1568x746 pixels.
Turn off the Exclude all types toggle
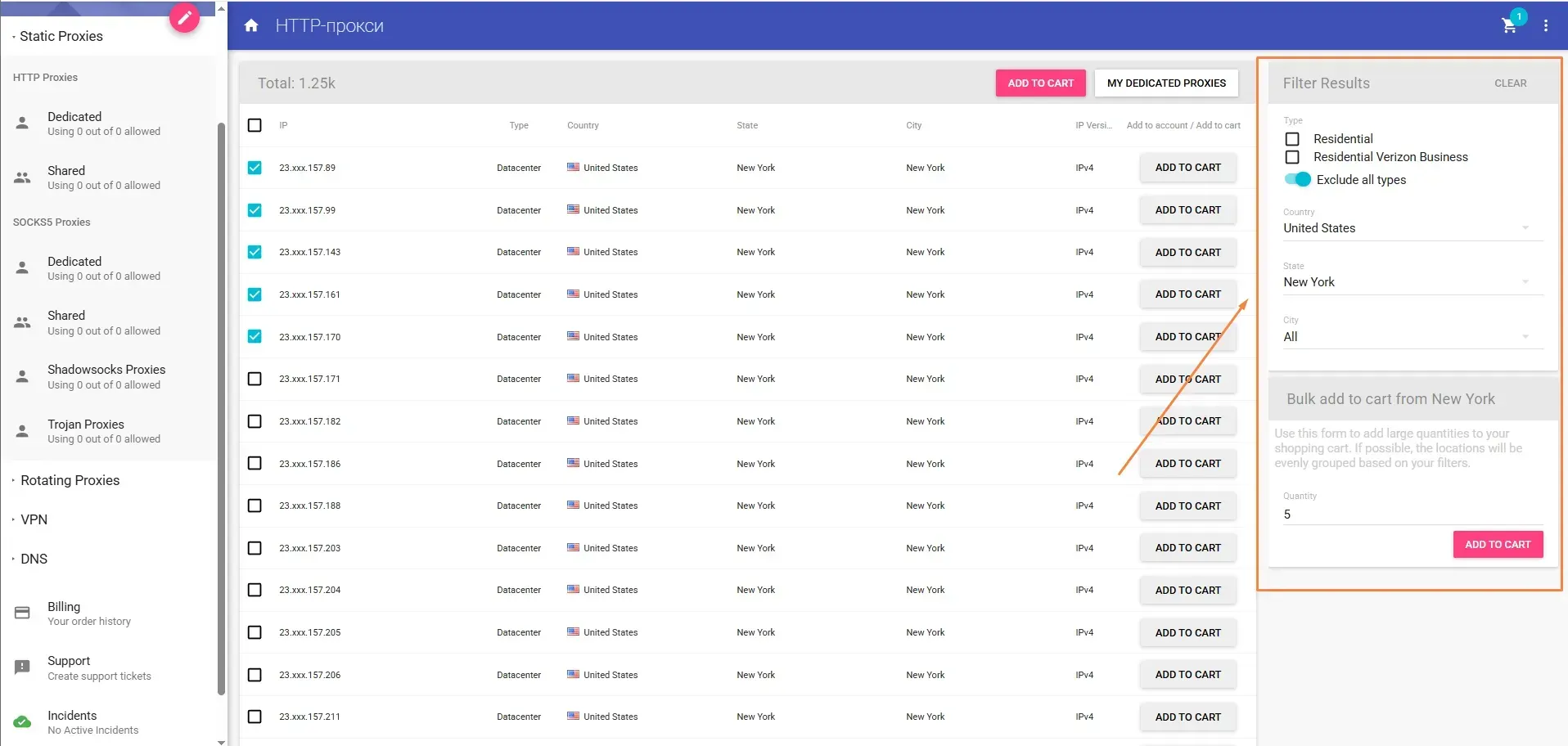[x=1297, y=179]
